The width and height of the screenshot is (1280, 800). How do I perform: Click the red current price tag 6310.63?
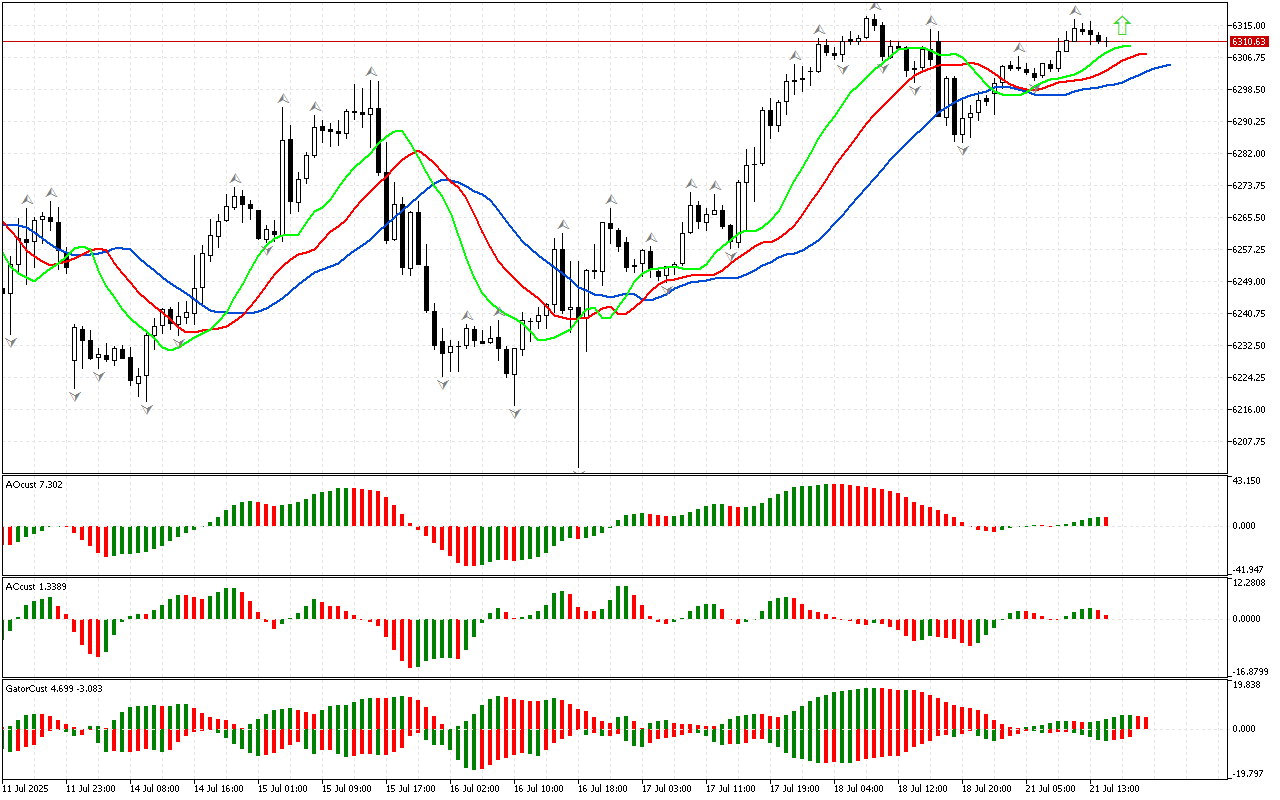(1249, 42)
